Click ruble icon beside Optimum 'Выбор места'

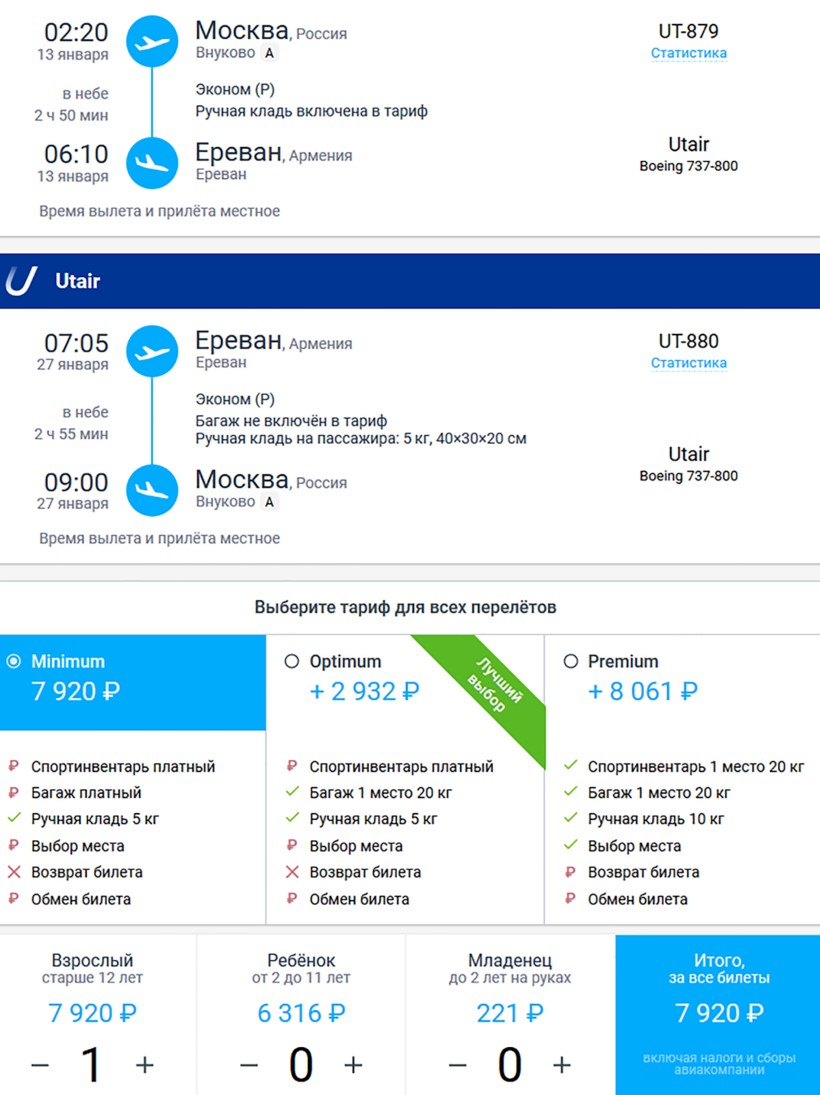click(292, 846)
